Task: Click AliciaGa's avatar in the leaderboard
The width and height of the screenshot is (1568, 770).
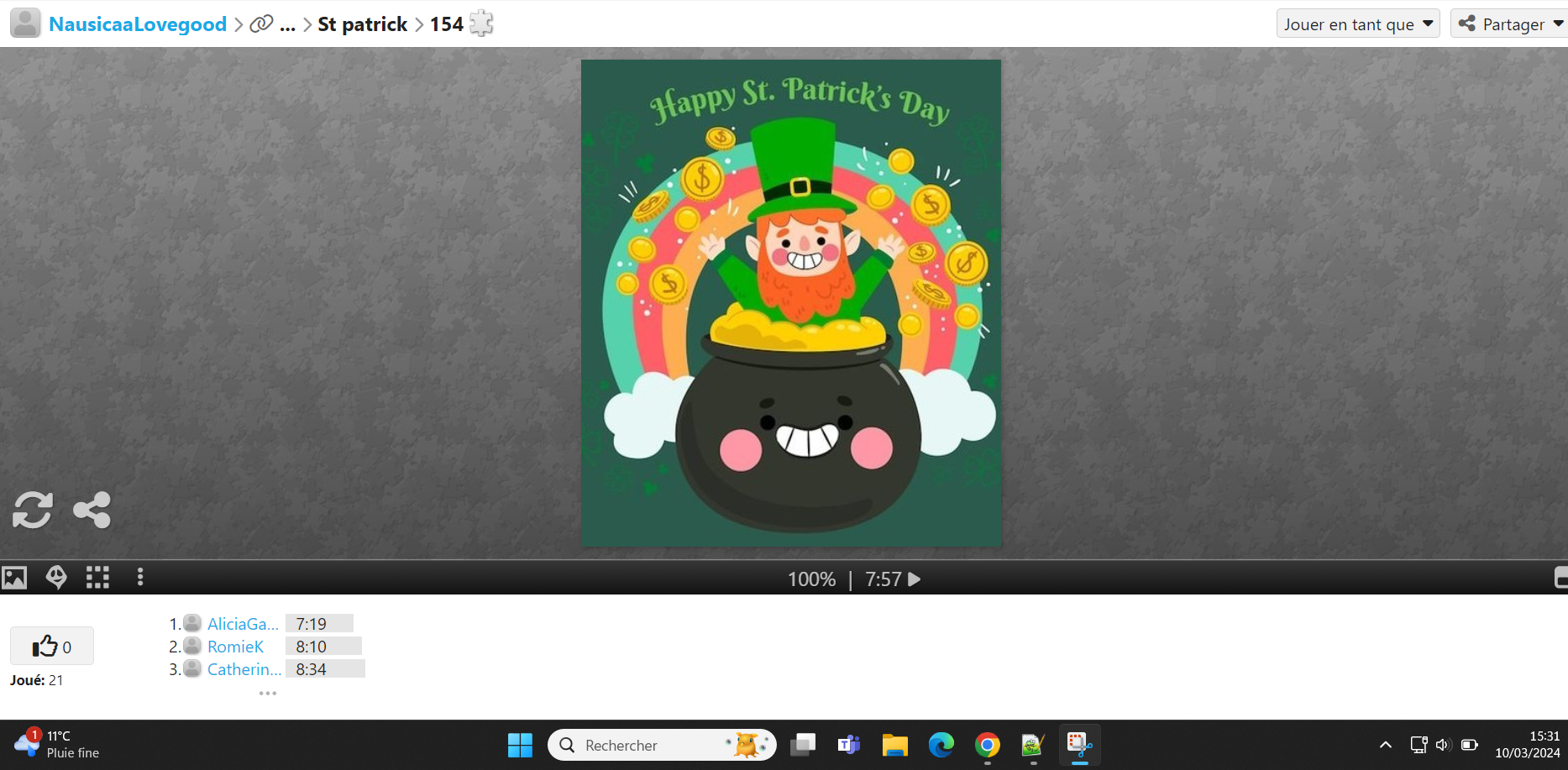Action: pos(192,623)
